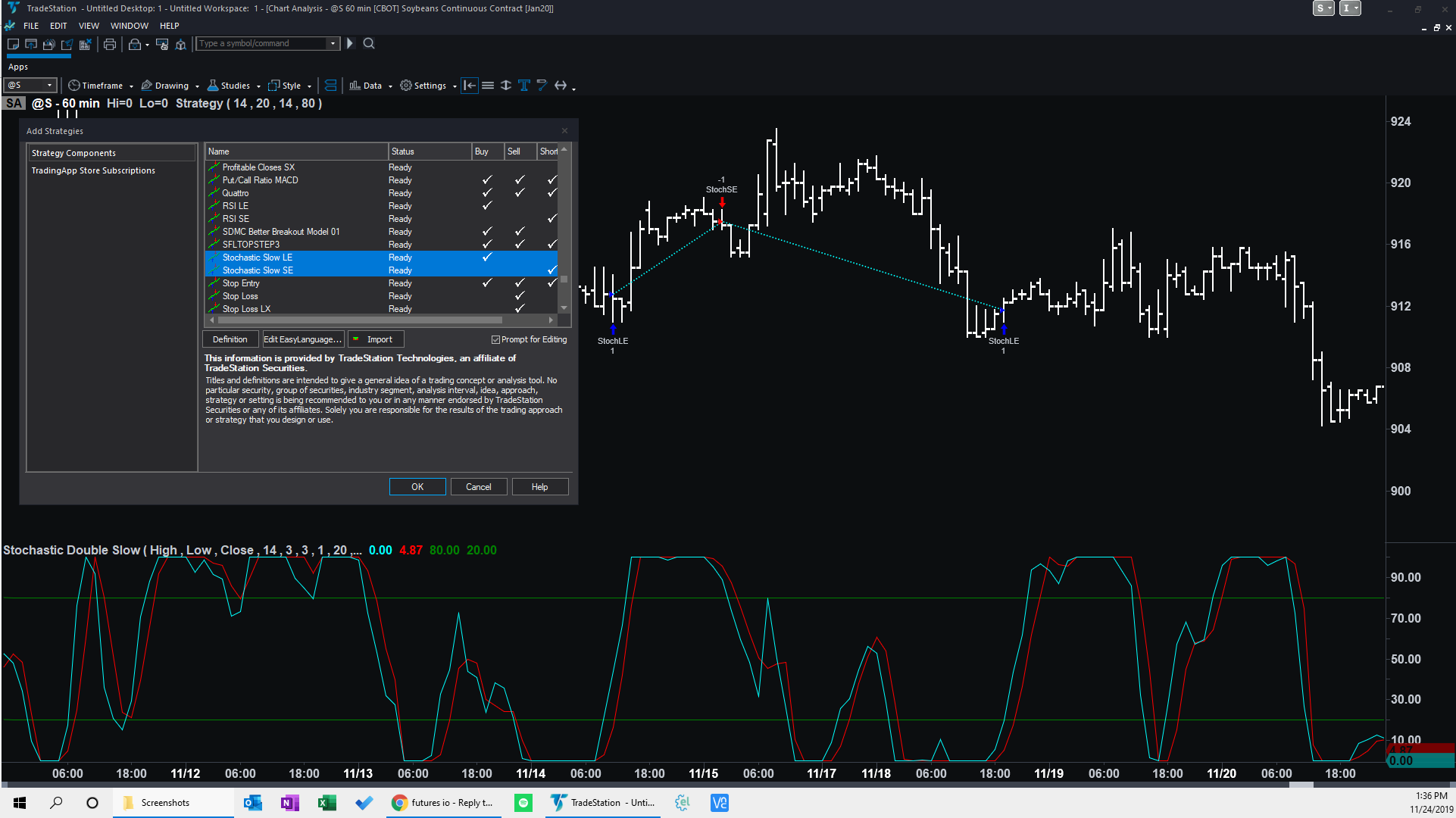
Task: Click the Windows Start button
Action: (20, 803)
